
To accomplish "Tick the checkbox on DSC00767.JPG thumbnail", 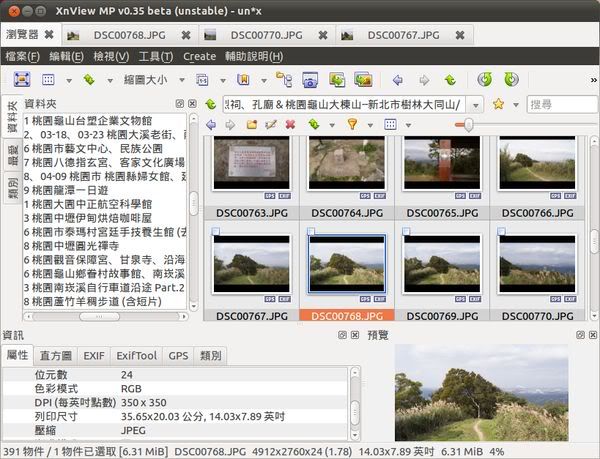I will coord(215,231).
